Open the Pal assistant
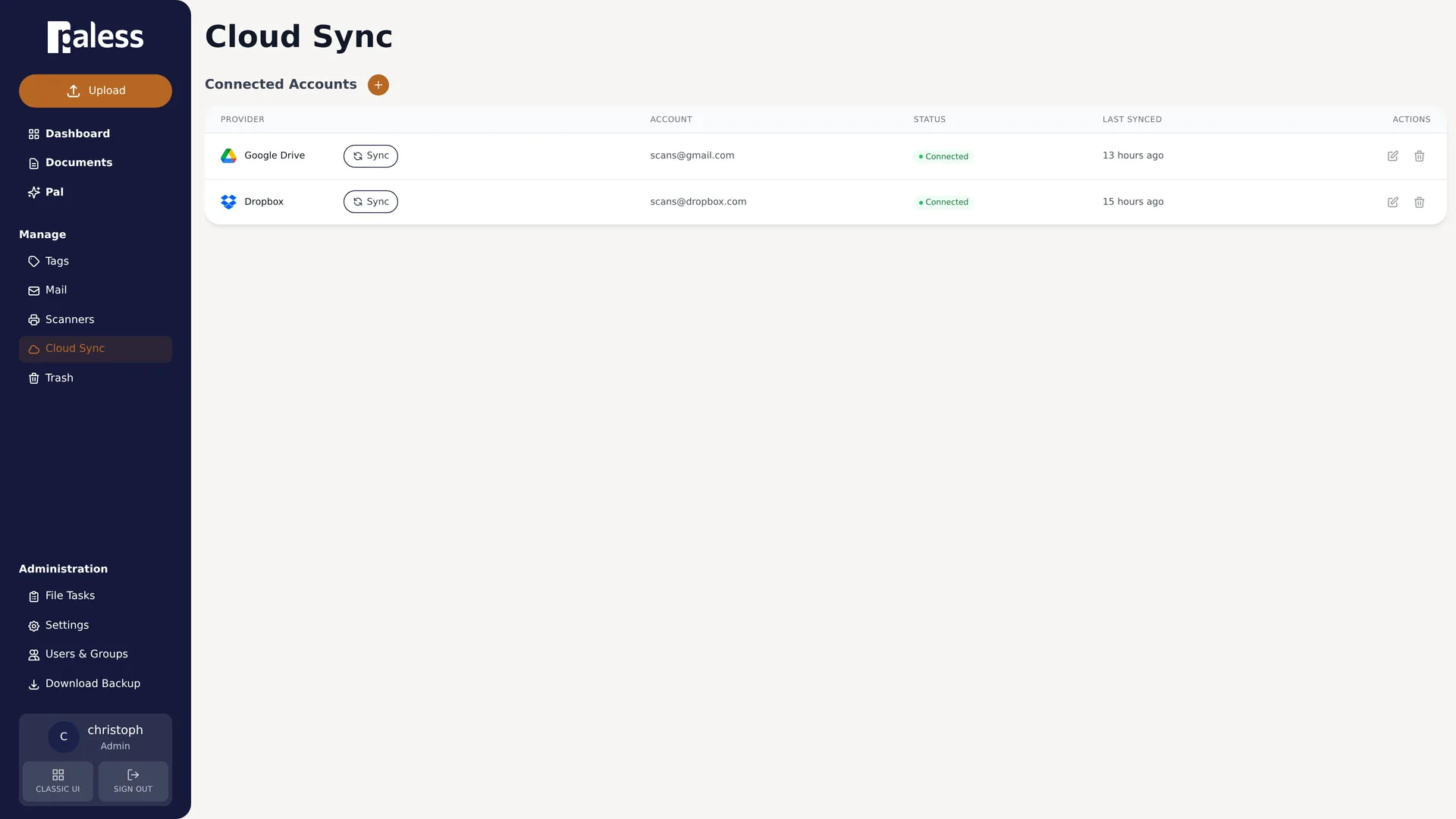Image resolution: width=1456 pixels, height=819 pixels. pyautogui.click(x=96, y=193)
